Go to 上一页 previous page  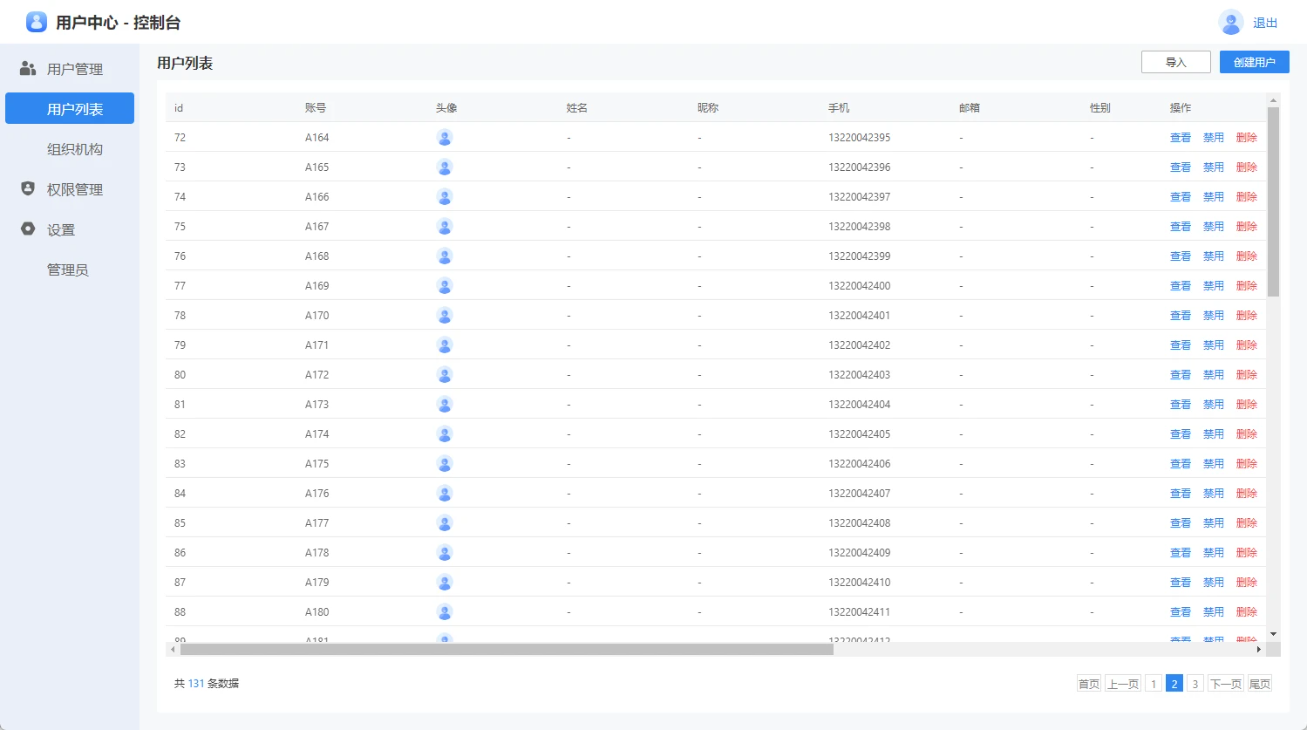click(1122, 684)
